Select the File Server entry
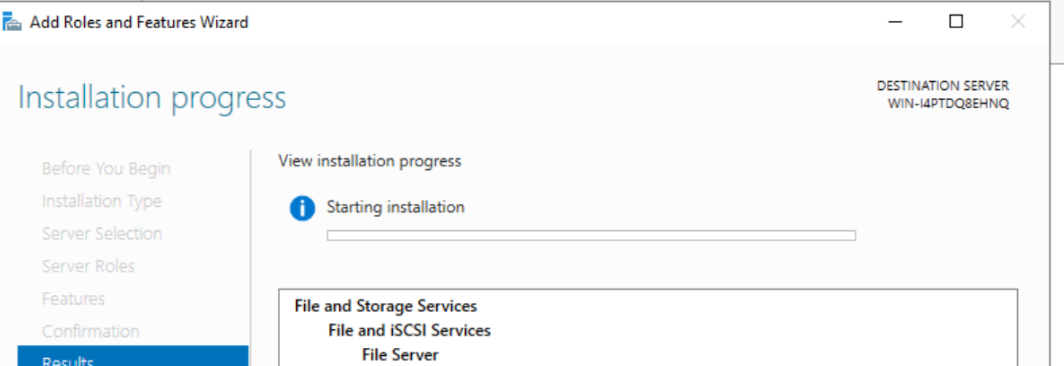Viewport: 1064px width, 366px height. pyautogui.click(x=400, y=355)
